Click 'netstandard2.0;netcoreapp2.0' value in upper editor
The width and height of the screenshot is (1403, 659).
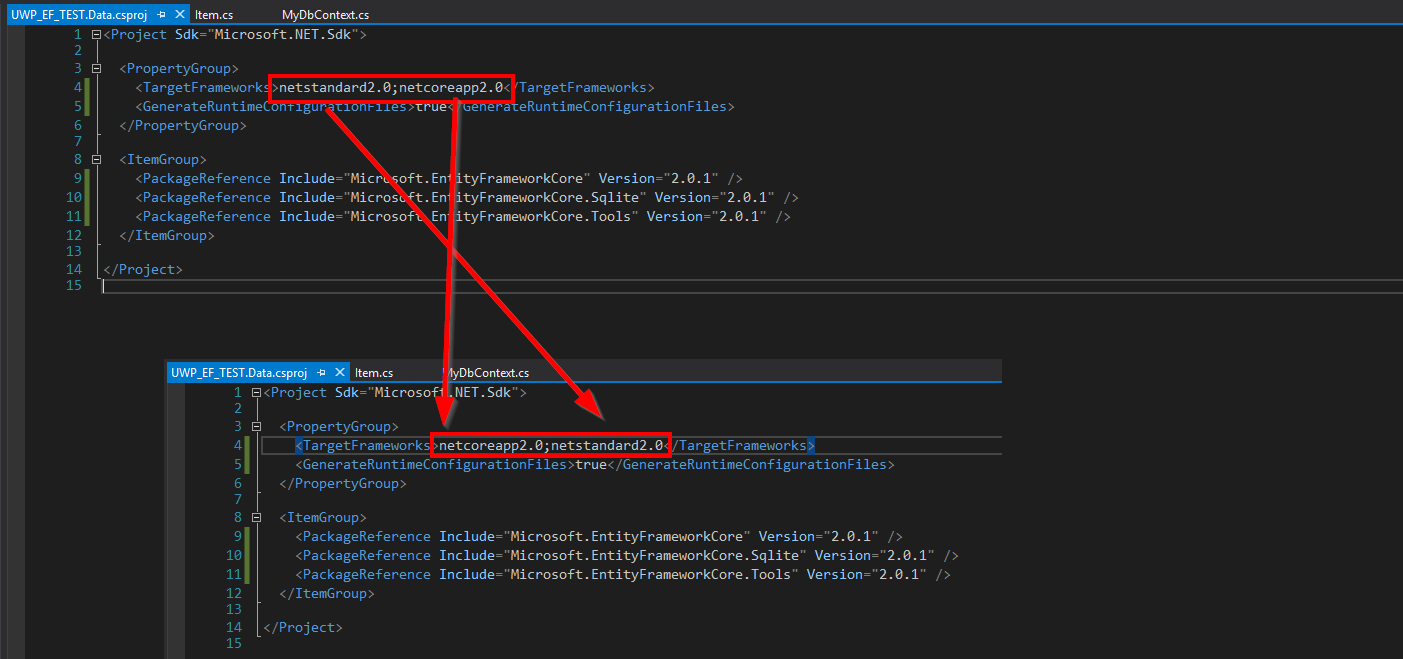click(x=391, y=88)
